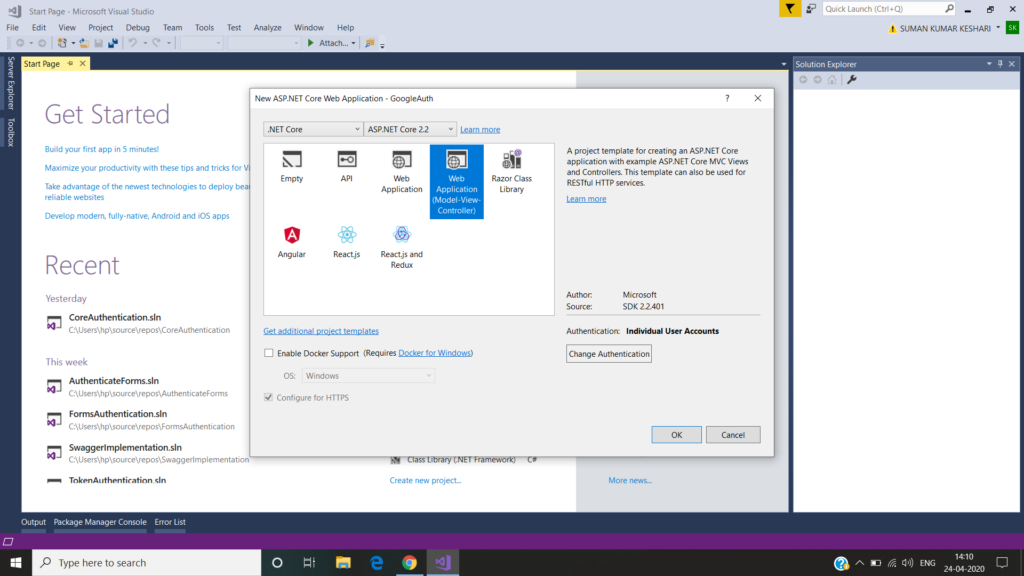Open the Analyze menu
Screen dimensions: 1024x576
(267, 27)
